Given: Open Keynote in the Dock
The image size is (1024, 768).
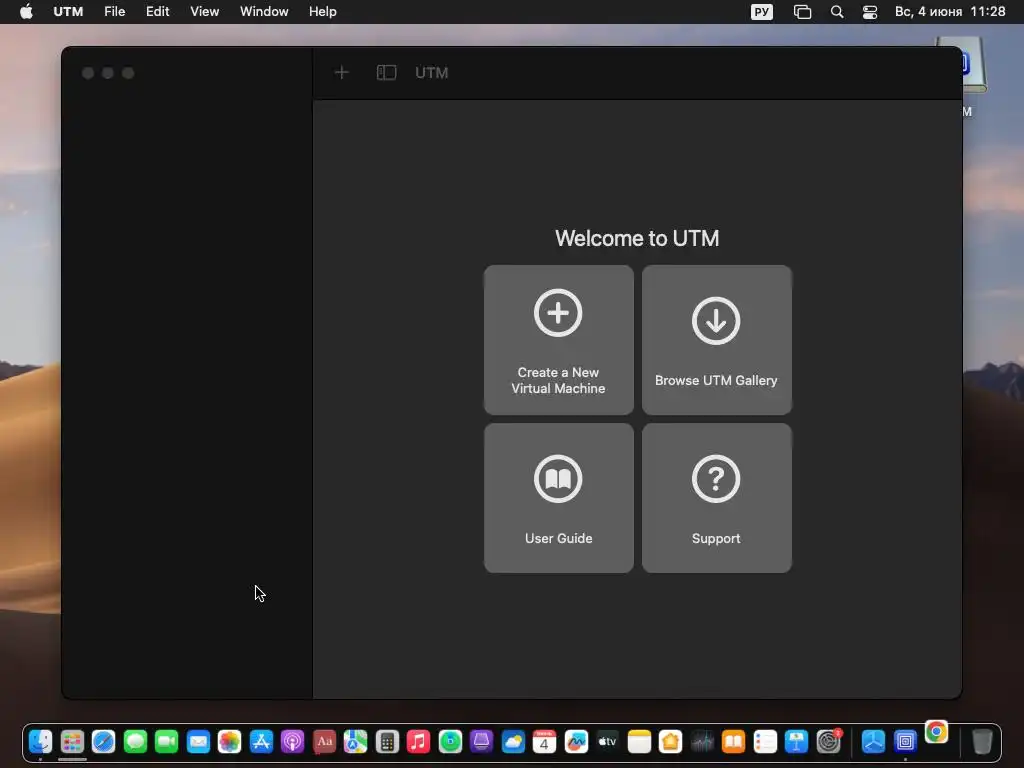Looking at the screenshot, I should tap(797, 742).
